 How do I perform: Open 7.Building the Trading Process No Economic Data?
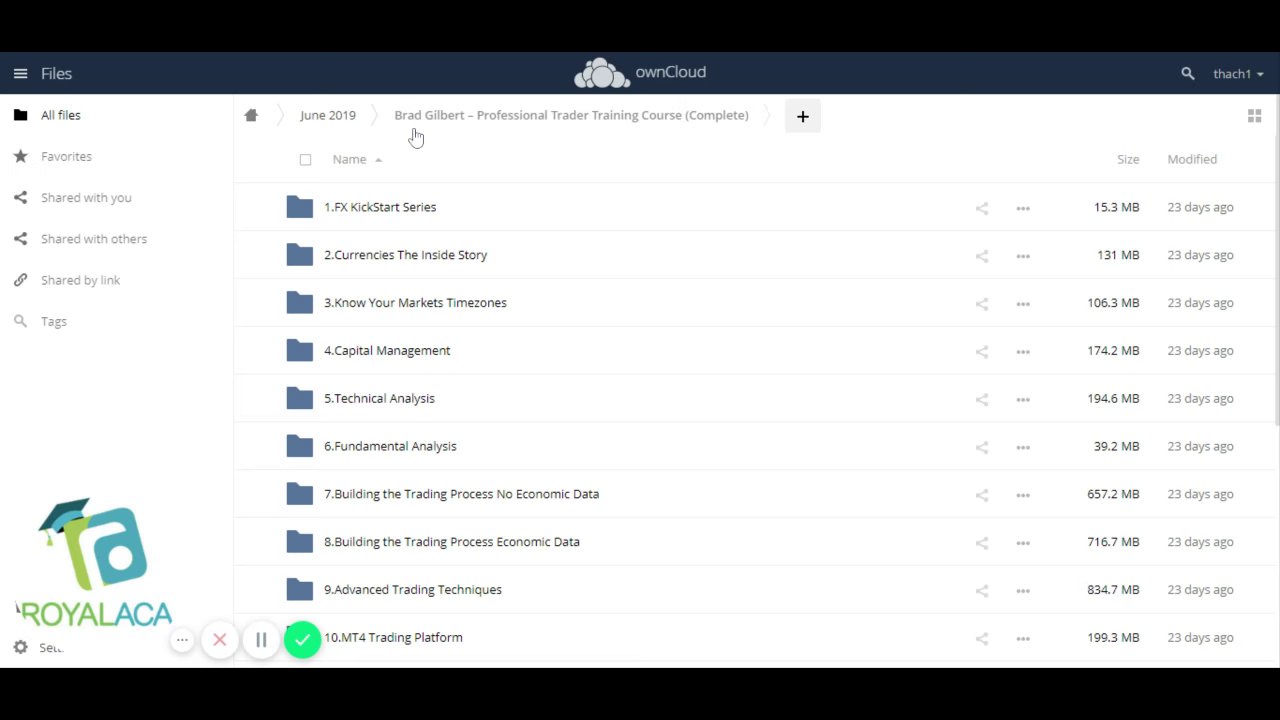[461, 494]
